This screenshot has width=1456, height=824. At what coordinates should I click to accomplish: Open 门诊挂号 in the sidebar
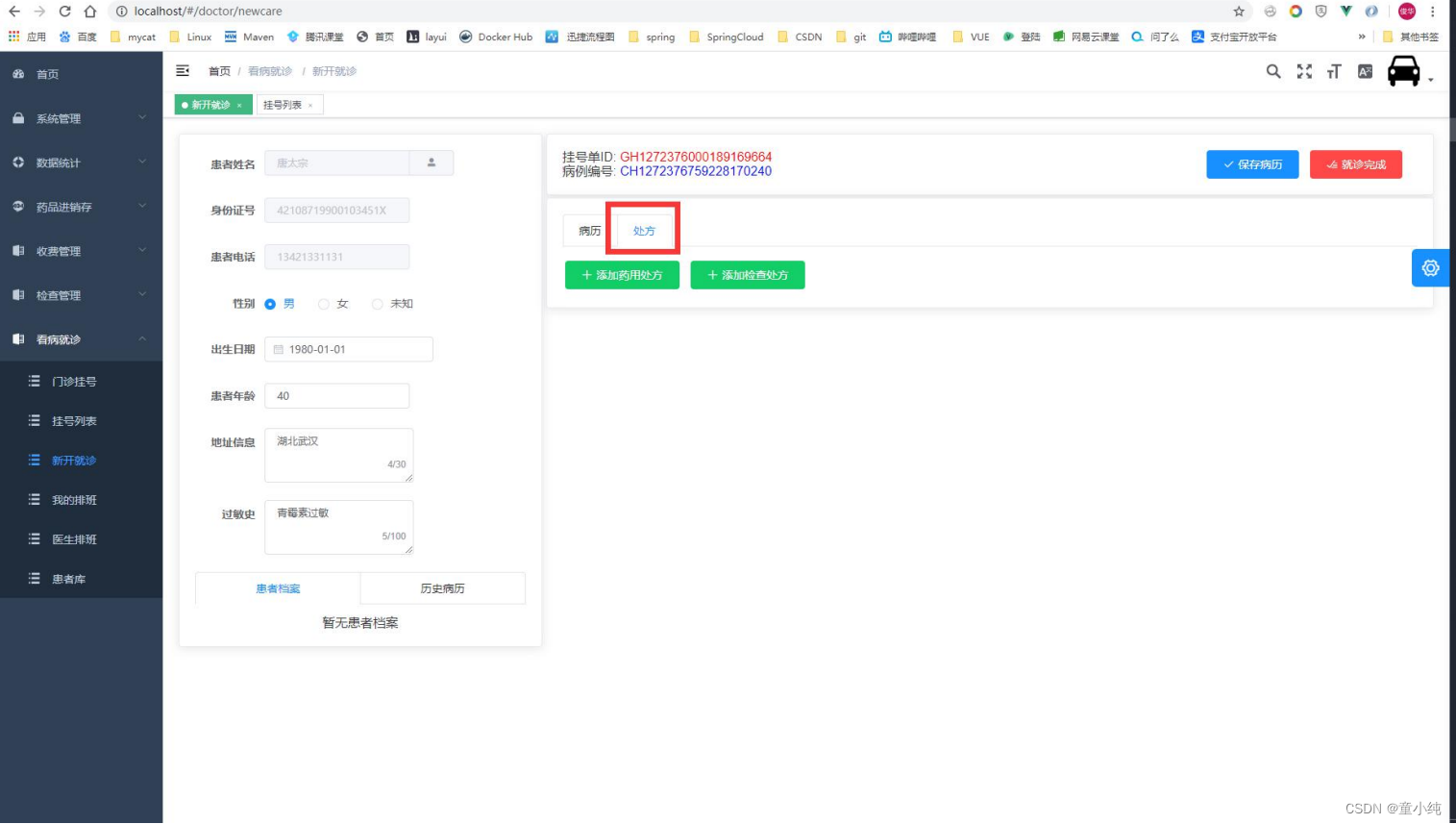coord(81,382)
